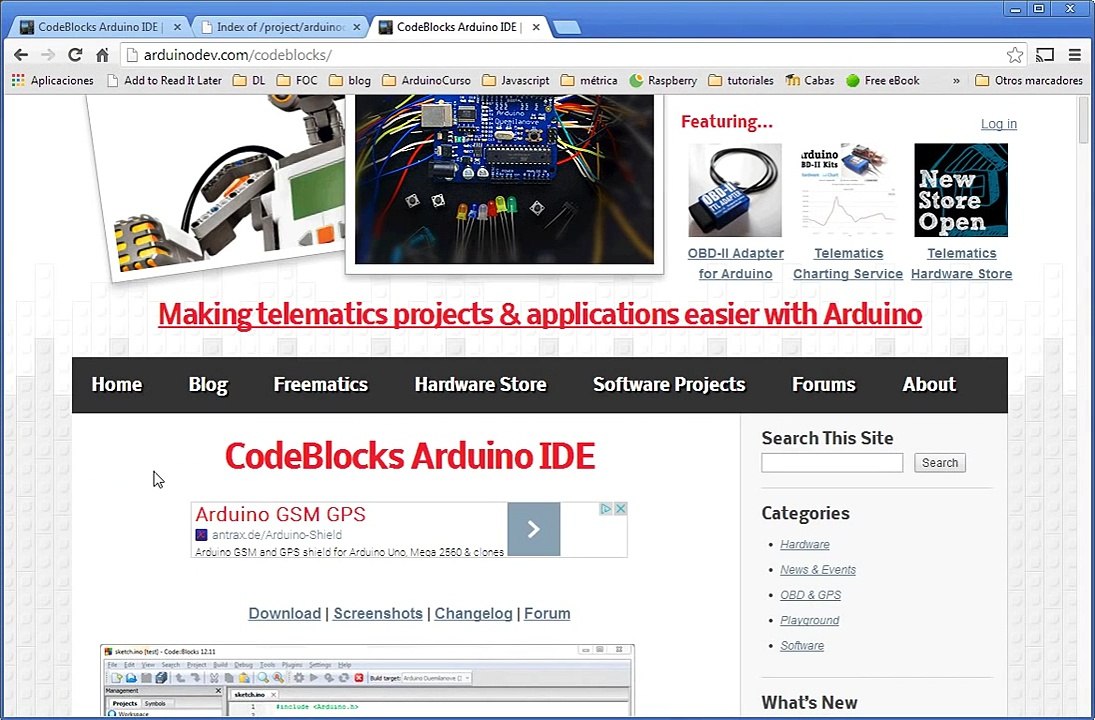Viewport: 1095px width, 720px height.
Task: Click the Log in link
Action: [999, 124]
